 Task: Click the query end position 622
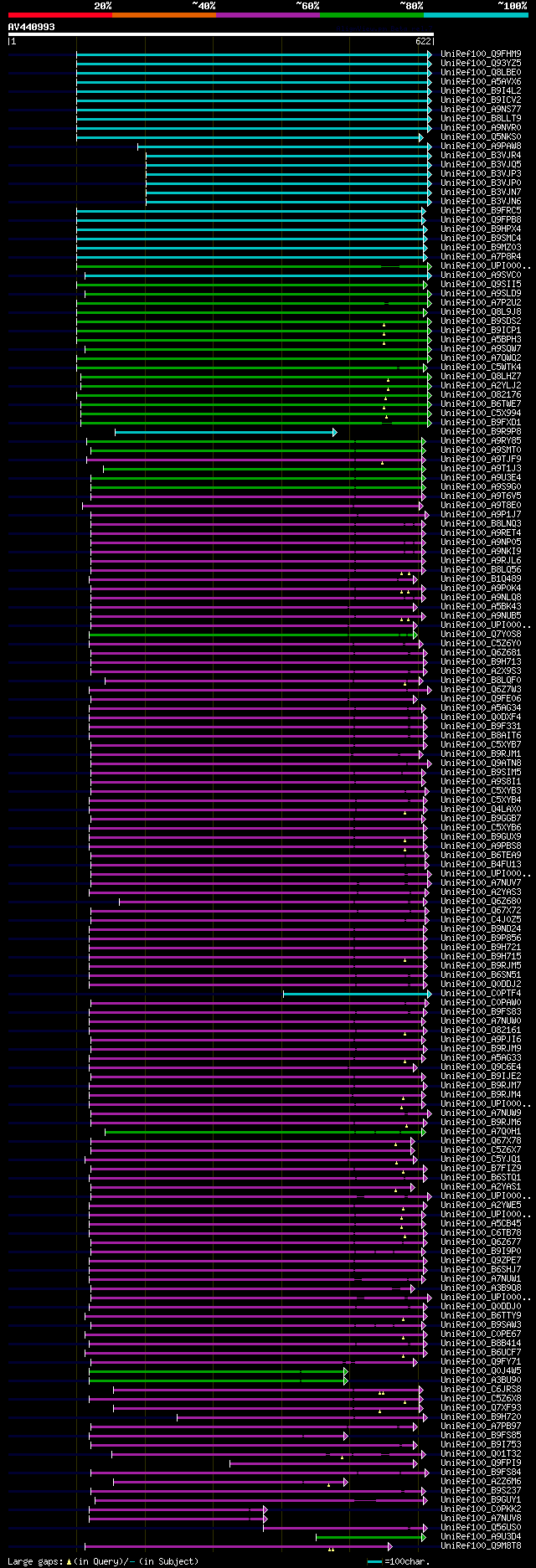point(423,40)
